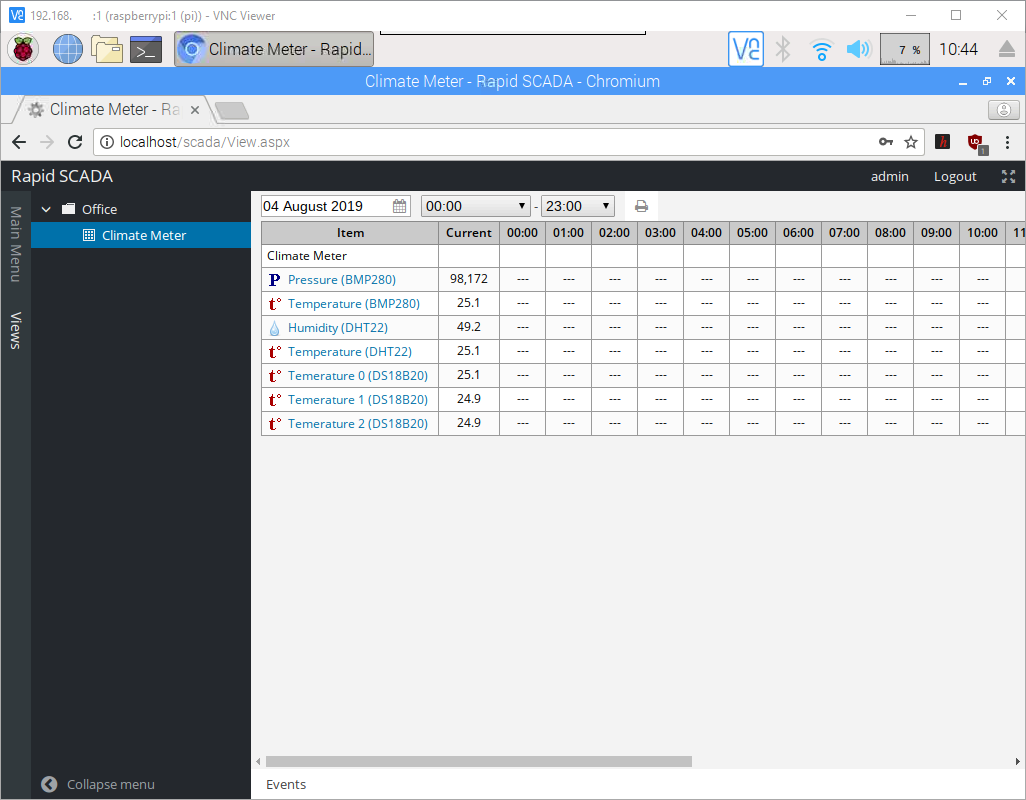Open a new browser tab

click(x=232, y=111)
